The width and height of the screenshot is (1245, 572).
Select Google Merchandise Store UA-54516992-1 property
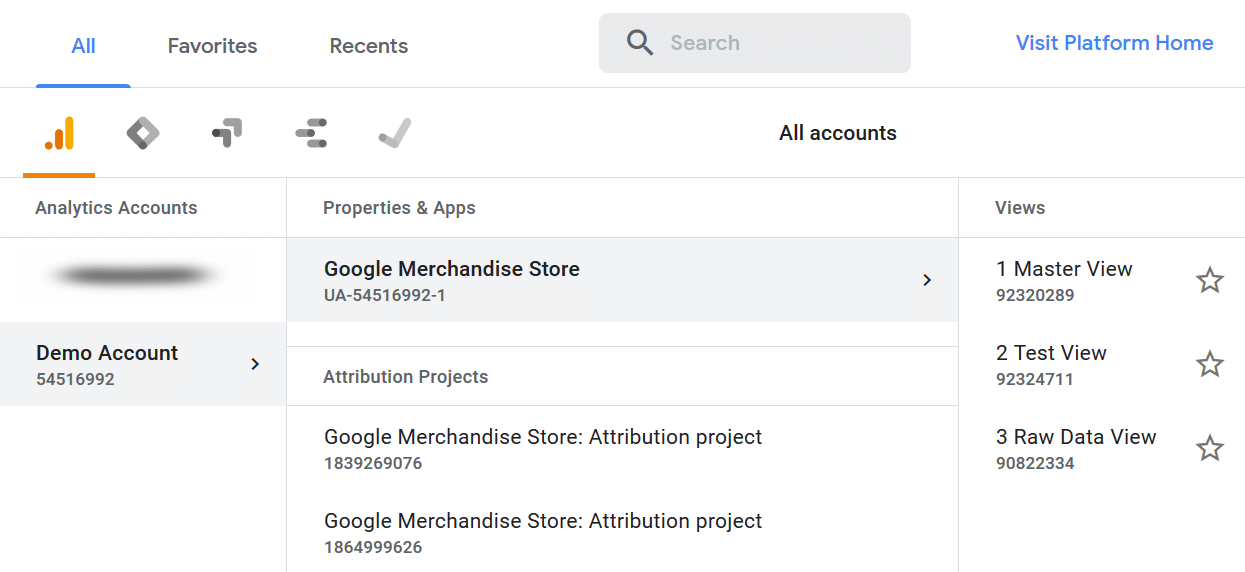[622, 280]
